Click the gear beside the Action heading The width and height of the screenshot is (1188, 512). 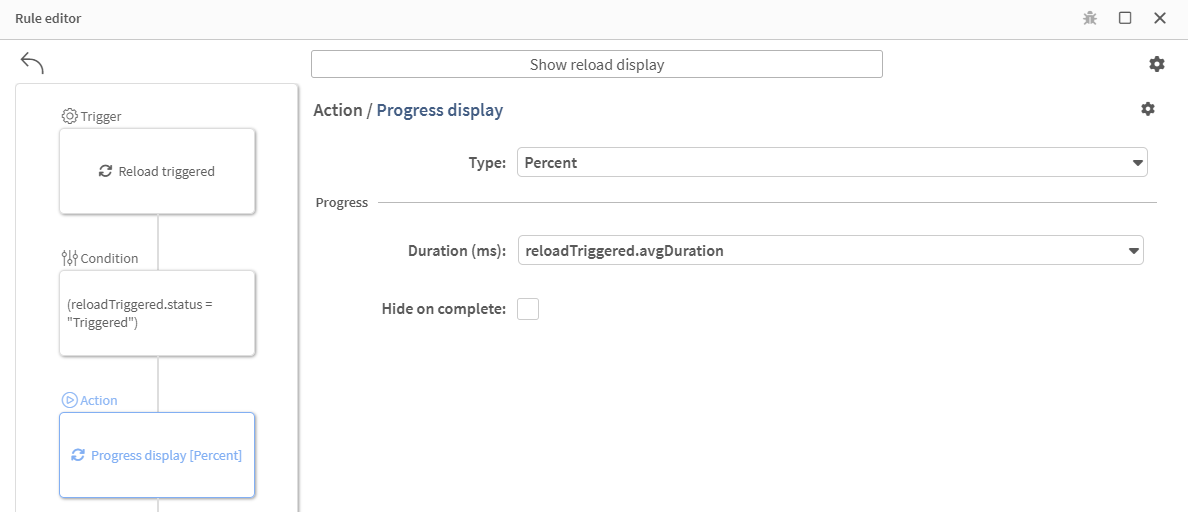click(1148, 109)
